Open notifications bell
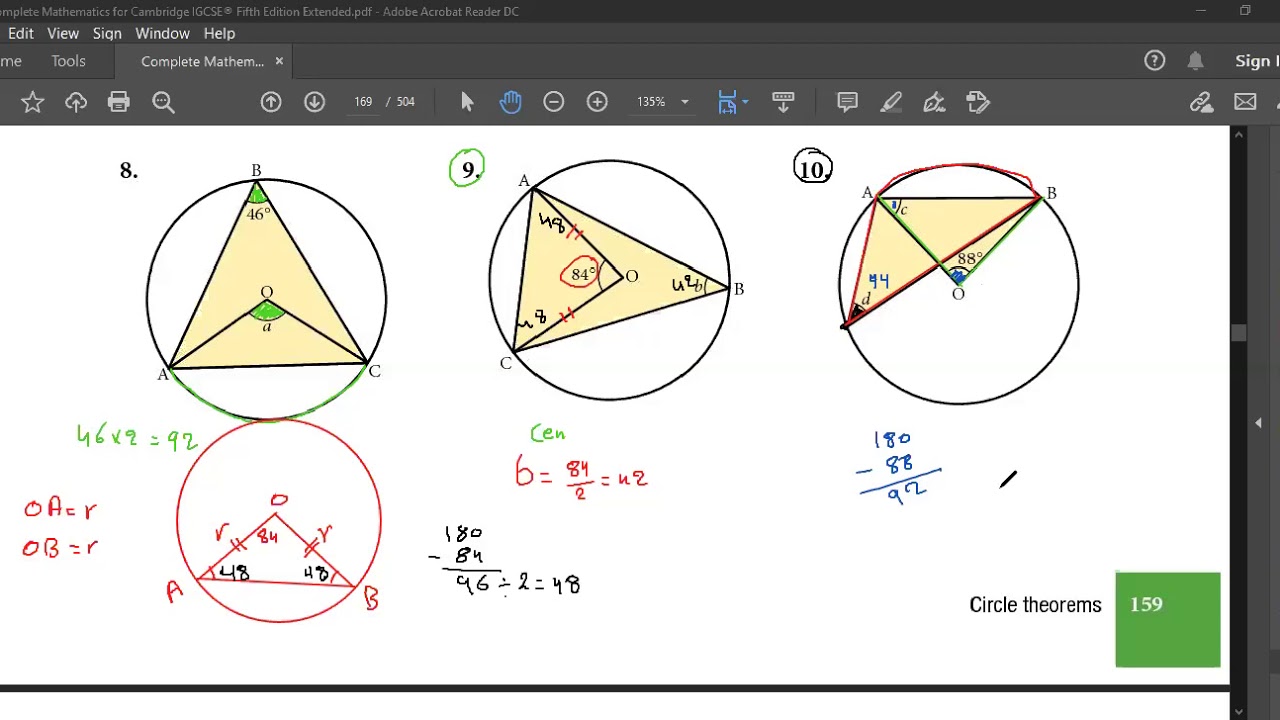Image resolution: width=1280 pixels, height=720 pixels. [x=1195, y=61]
